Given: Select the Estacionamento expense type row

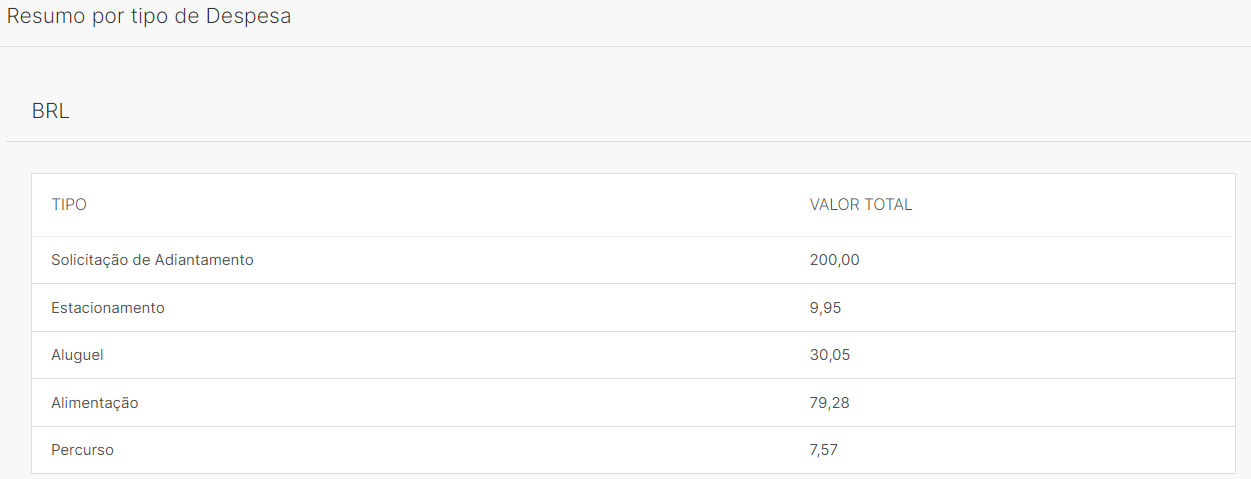Looking at the screenshot, I should coord(633,308).
